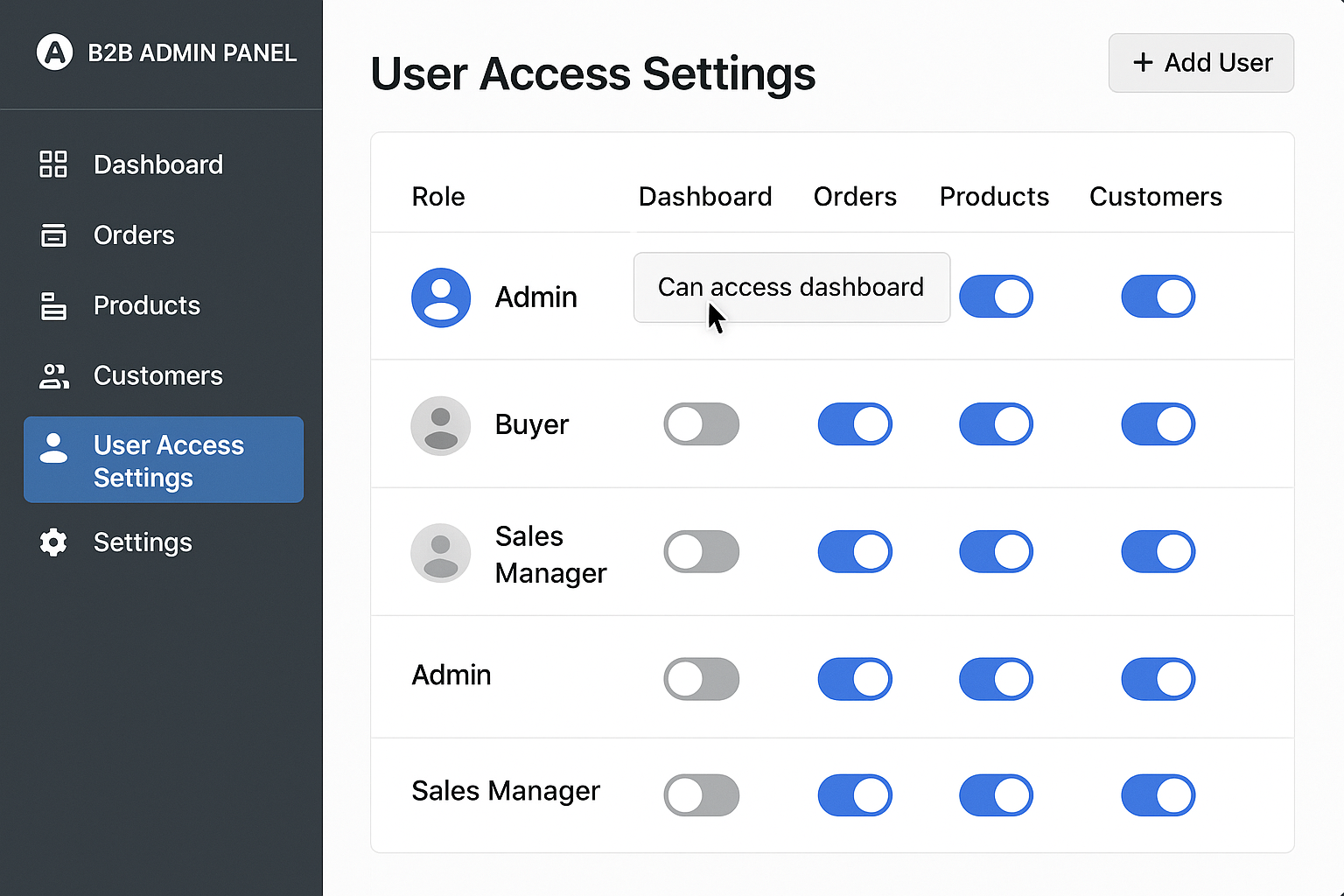Click the "B2B ADMIN PANEL" brand text
The height and width of the screenshot is (896, 1344).
(x=192, y=53)
